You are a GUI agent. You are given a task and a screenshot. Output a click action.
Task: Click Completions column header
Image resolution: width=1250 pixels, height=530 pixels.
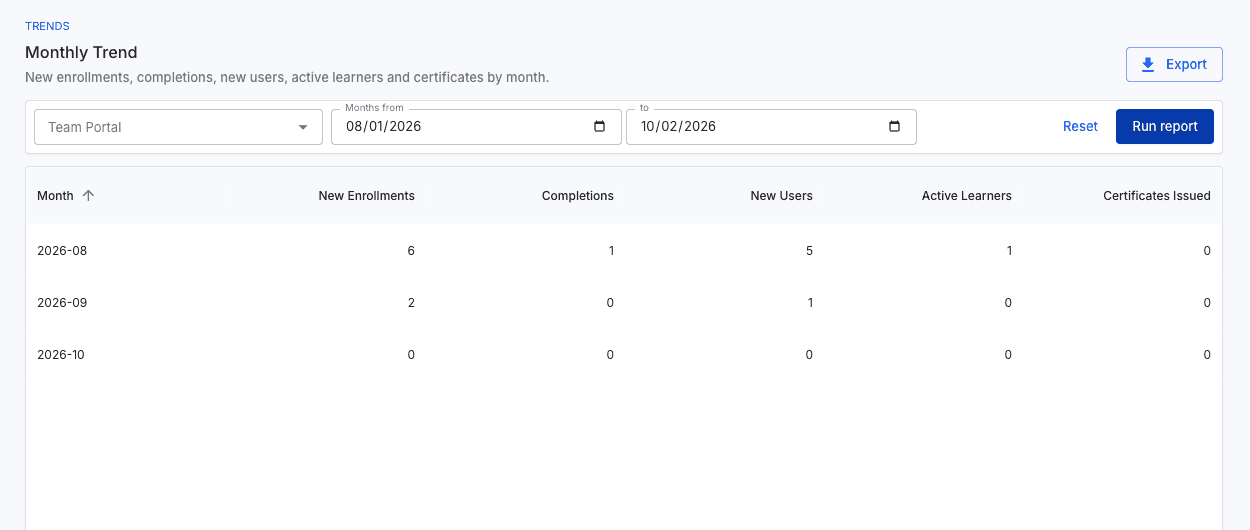[x=578, y=196]
